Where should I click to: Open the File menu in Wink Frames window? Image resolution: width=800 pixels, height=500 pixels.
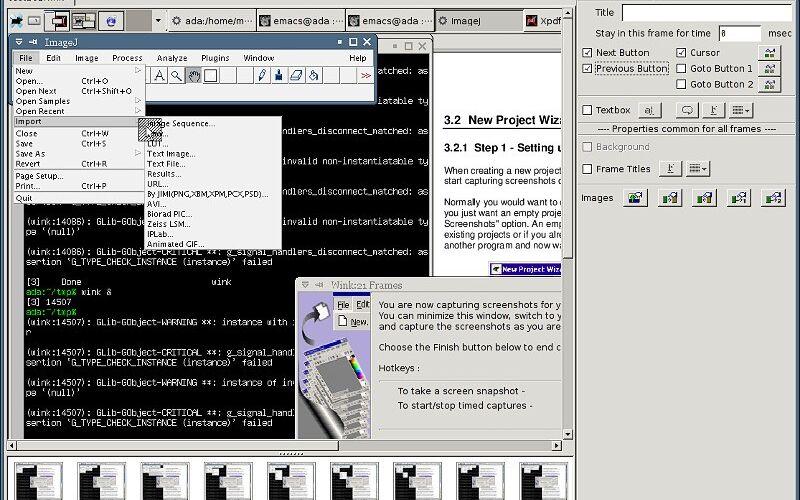tap(343, 305)
